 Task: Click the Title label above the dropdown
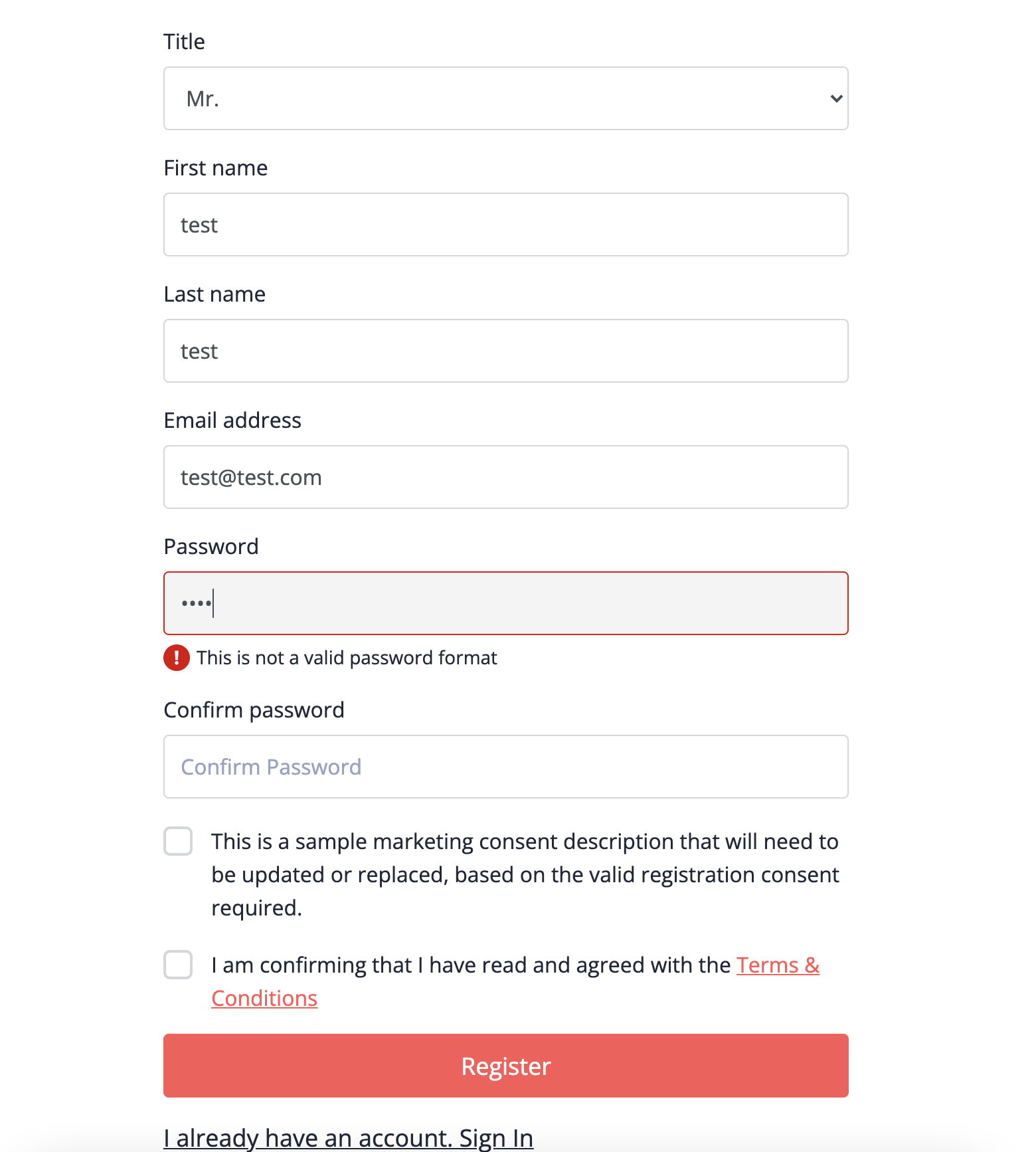coord(185,41)
